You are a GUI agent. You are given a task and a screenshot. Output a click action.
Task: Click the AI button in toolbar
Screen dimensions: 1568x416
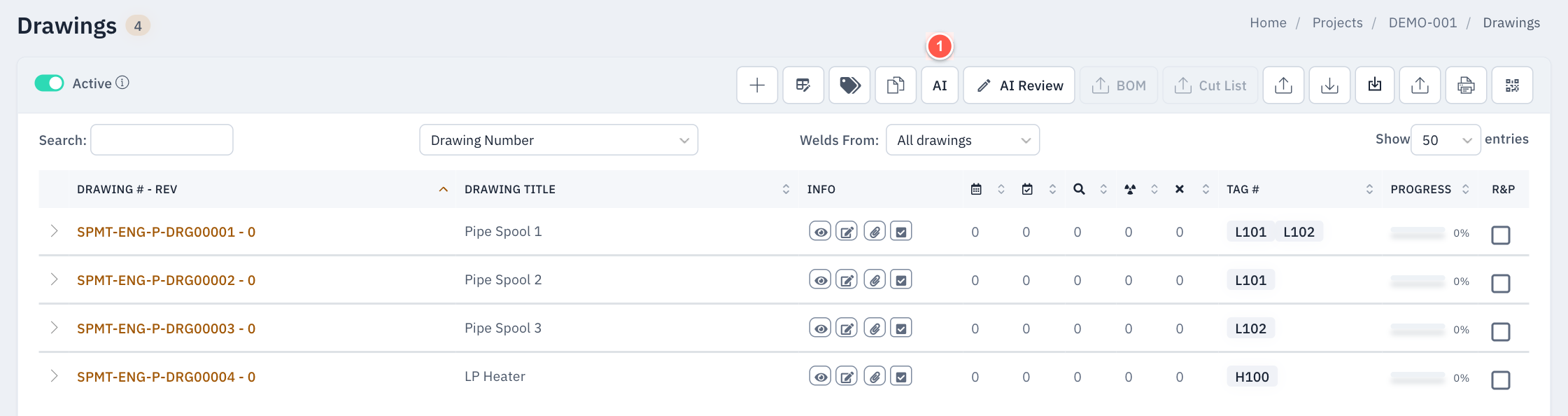pyautogui.click(x=940, y=85)
